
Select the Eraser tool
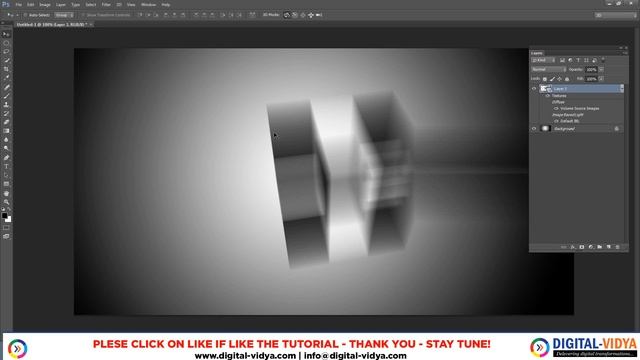click(x=6, y=122)
